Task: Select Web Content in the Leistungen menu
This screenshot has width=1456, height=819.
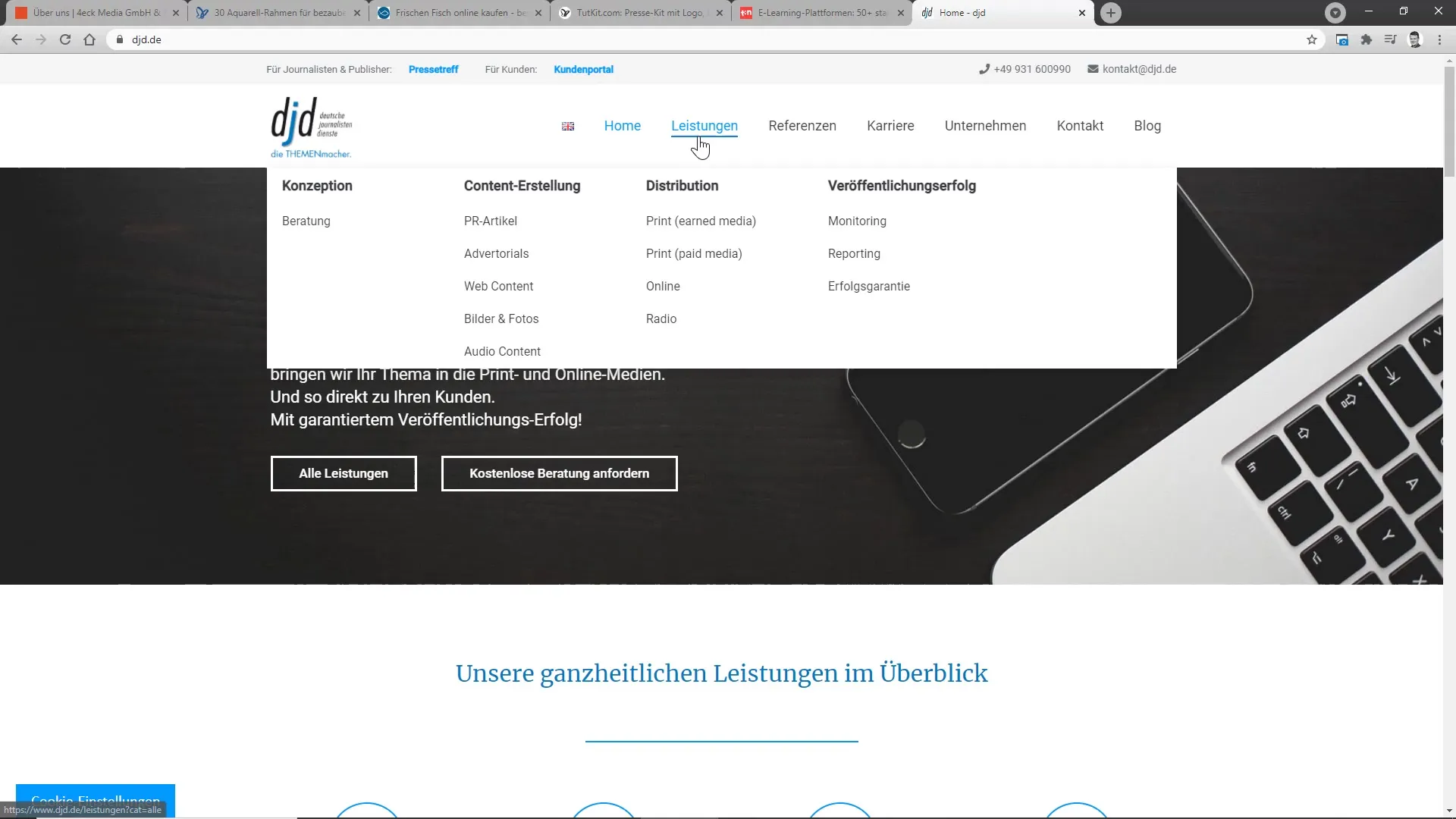Action: pos(499,286)
